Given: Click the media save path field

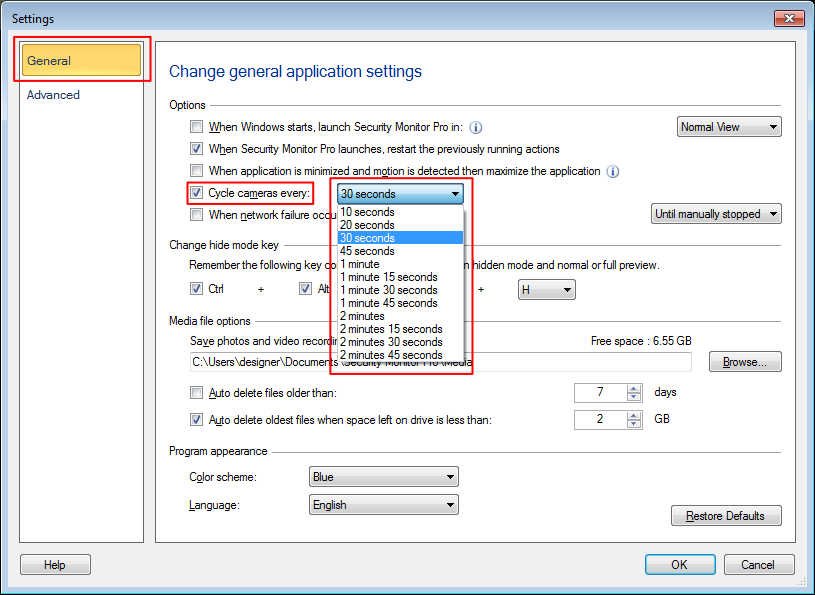Looking at the screenshot, I should tap(440, 362).
